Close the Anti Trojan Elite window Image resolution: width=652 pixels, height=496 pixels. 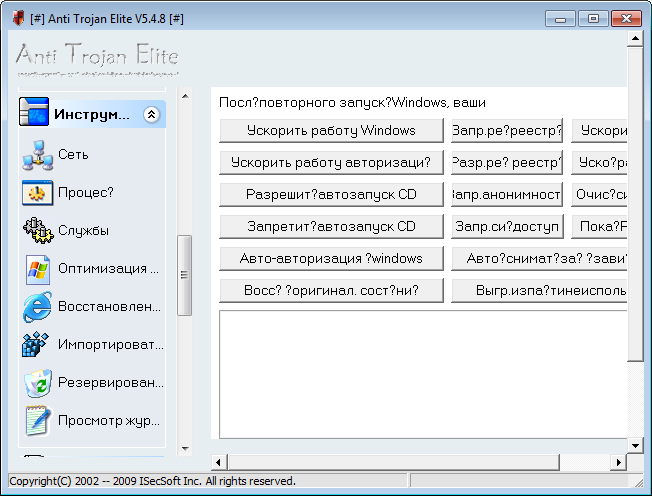point(626,19)
